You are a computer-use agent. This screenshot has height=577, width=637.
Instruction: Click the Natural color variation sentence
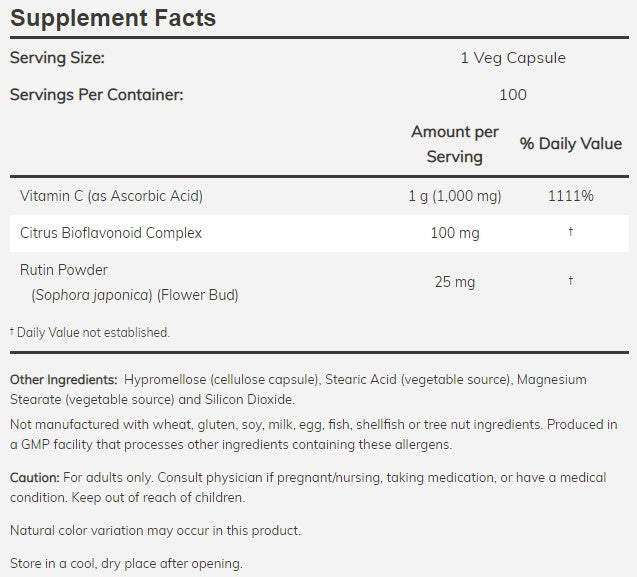pyautogui.click(x=155, y=530)
